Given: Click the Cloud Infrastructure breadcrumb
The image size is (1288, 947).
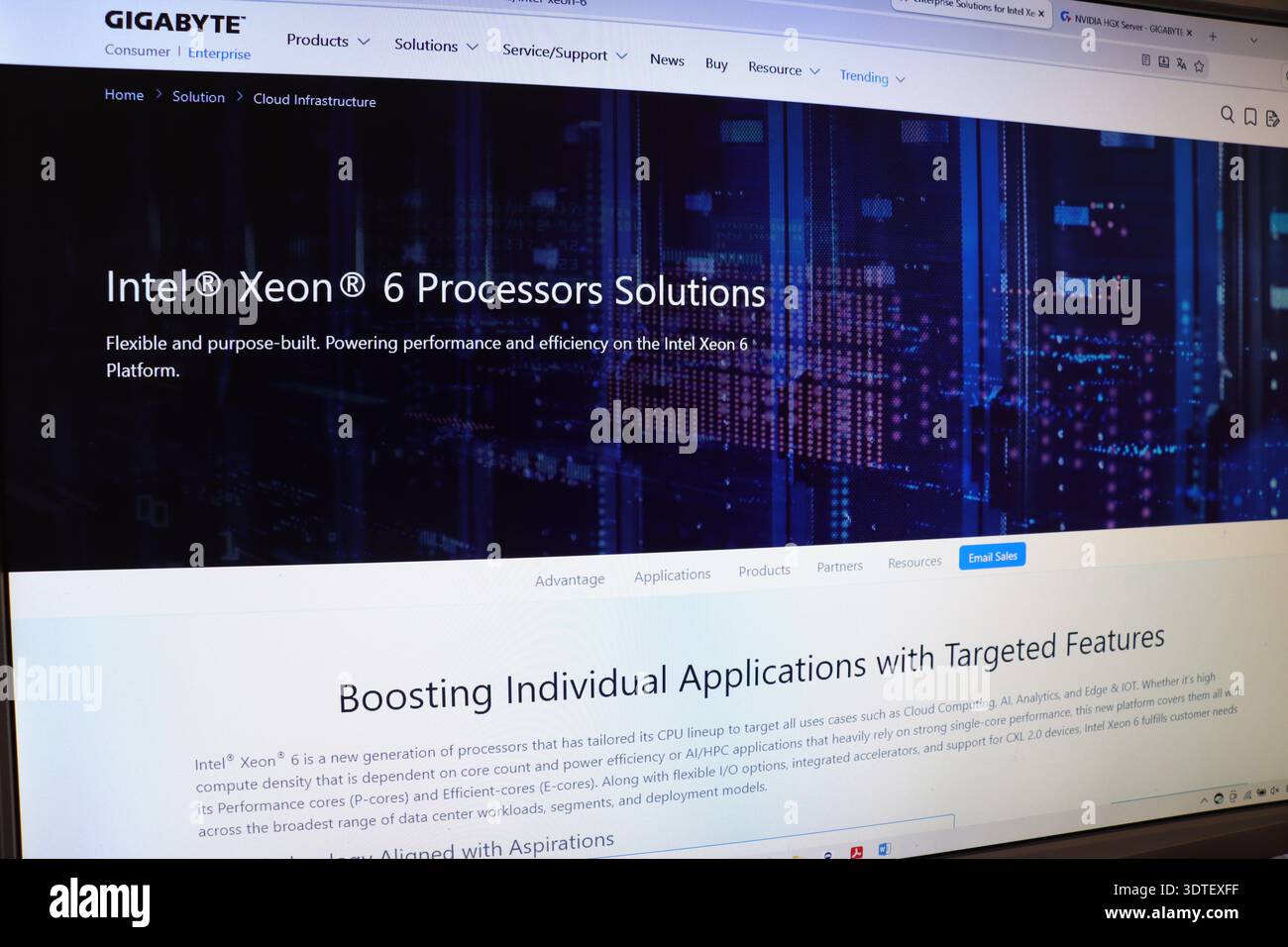Looking at the screenshot, I should click(x=314, y=100).
